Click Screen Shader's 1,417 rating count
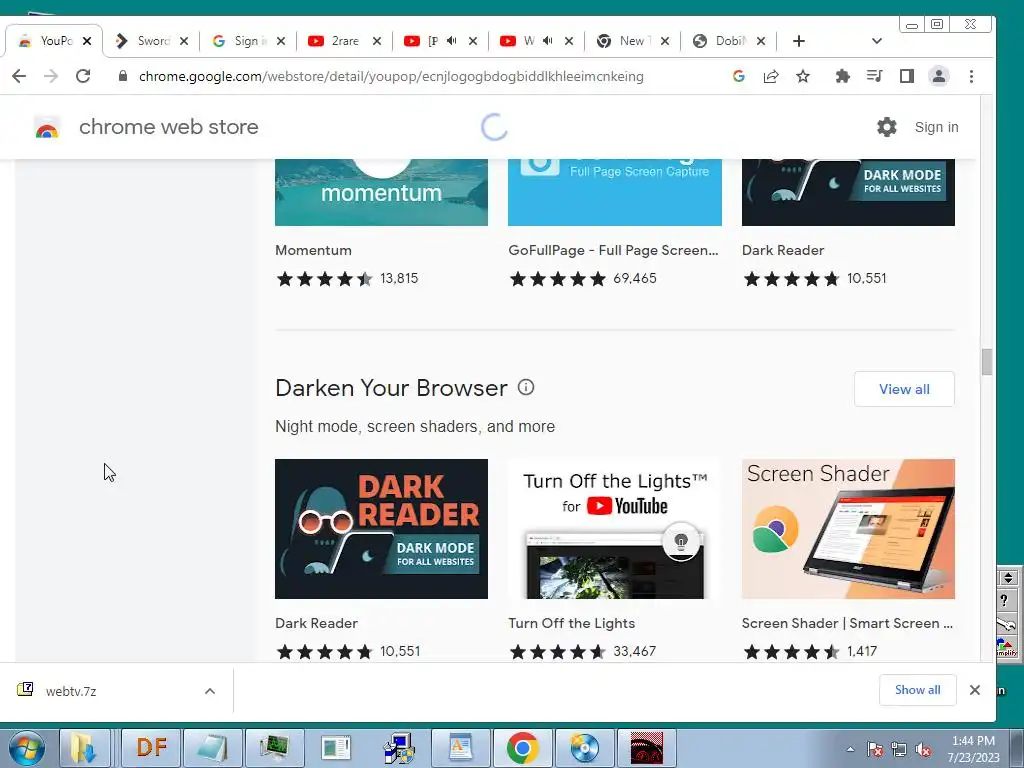1024x768 pixels. 862,651
